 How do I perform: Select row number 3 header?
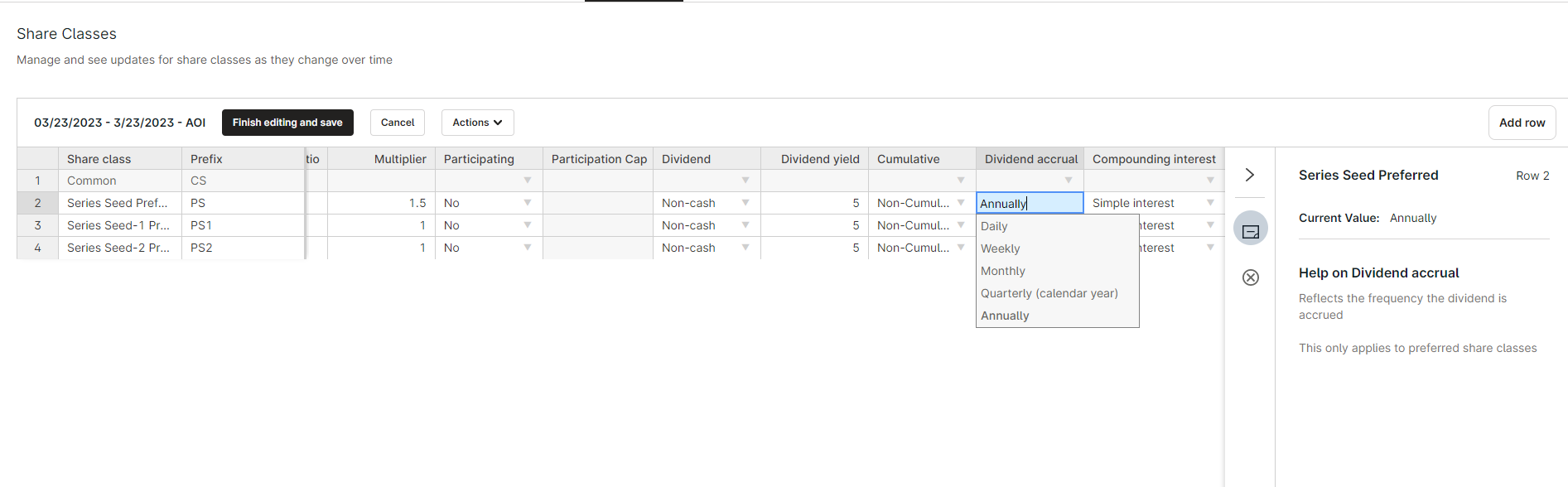37,225
